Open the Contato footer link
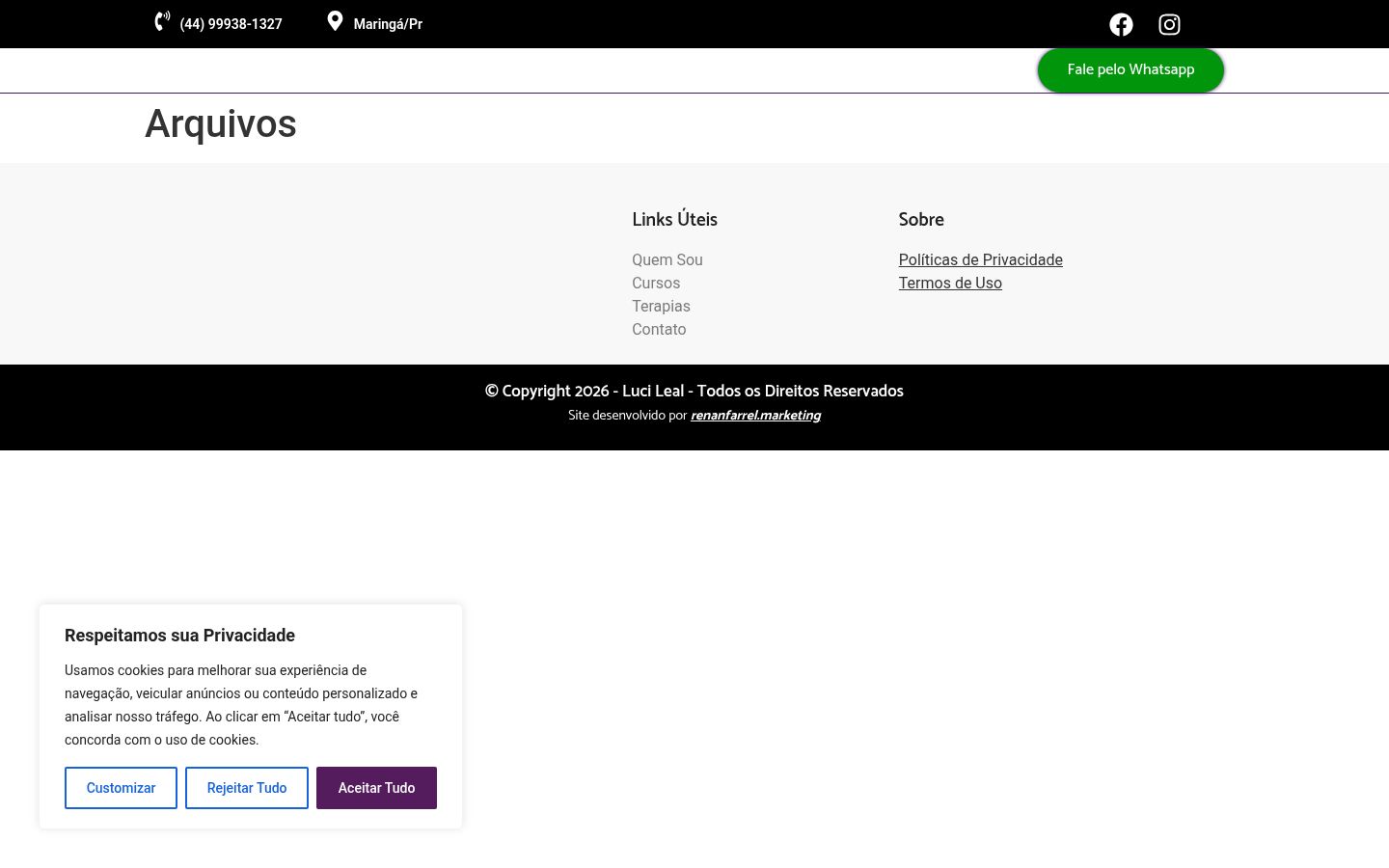1389x868 pixels. pyautogui.click(x=659, y=329)
